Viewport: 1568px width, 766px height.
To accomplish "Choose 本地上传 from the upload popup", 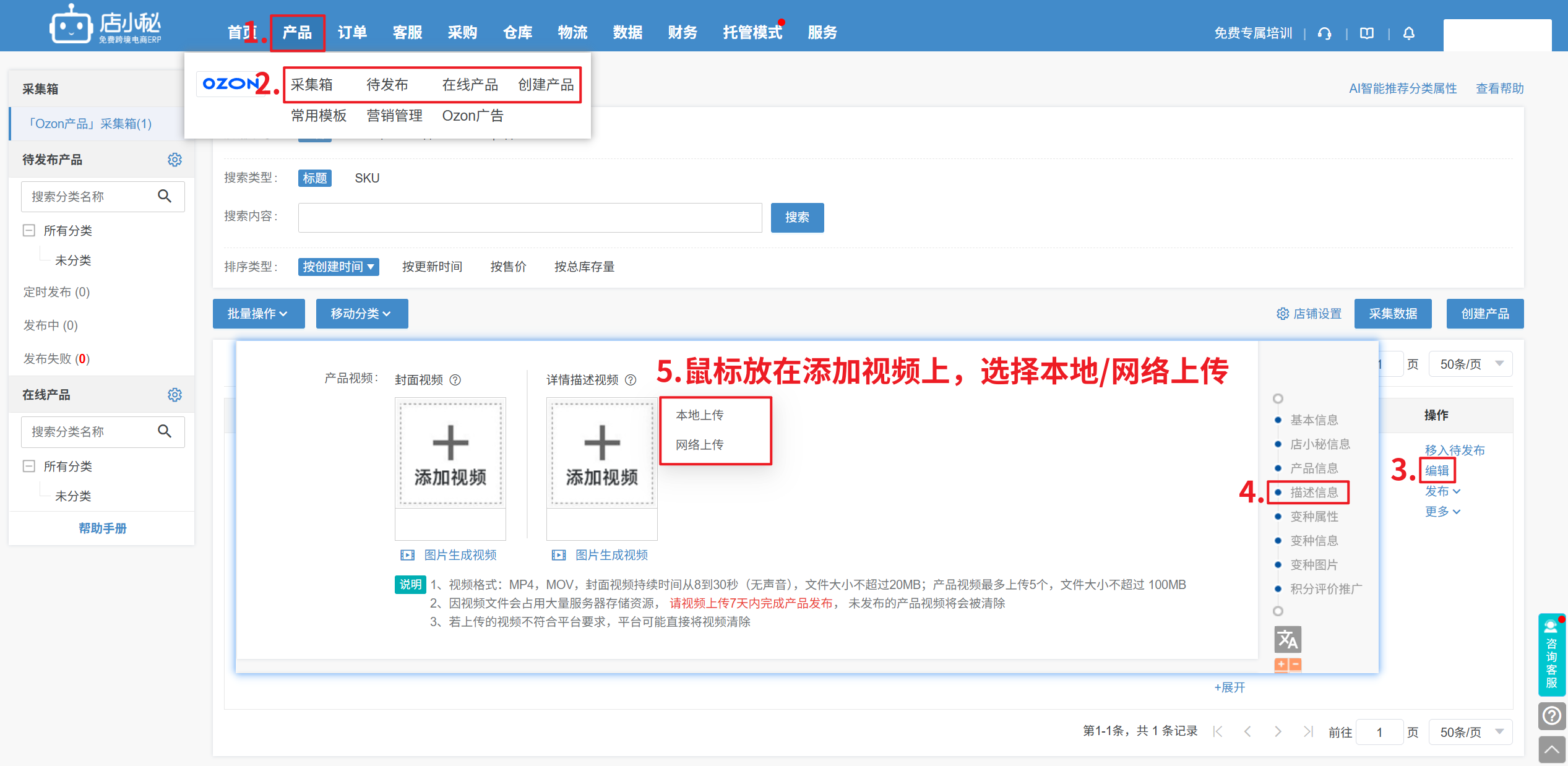I will [699, 415].
